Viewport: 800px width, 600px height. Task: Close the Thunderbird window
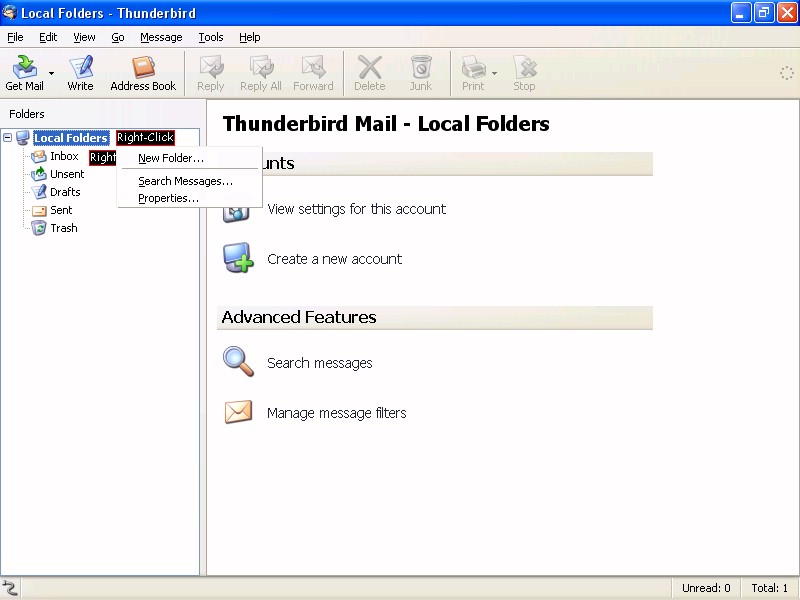[x=787, y=13]
